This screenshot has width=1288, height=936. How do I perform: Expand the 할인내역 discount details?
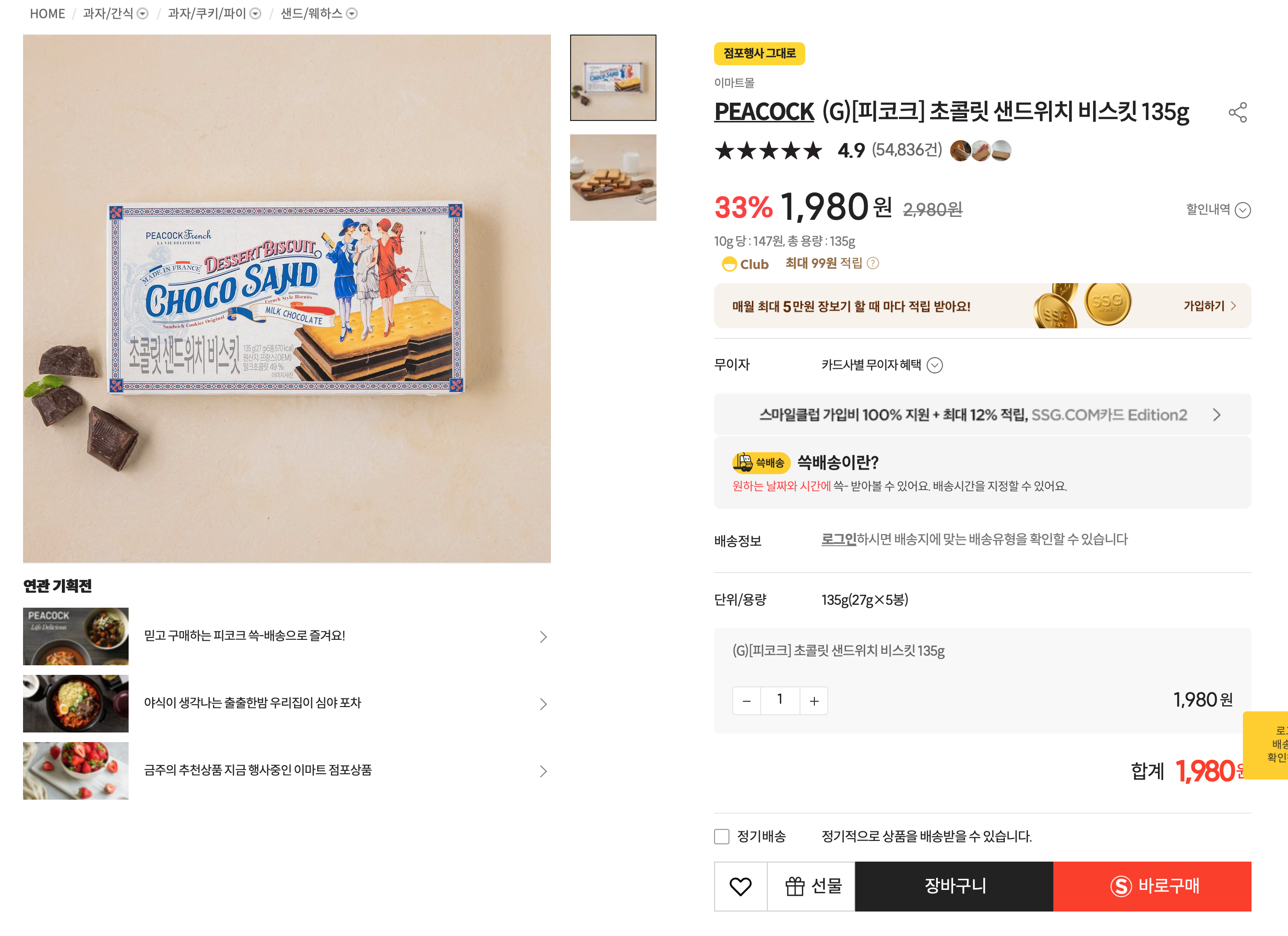pos(1218,210)
